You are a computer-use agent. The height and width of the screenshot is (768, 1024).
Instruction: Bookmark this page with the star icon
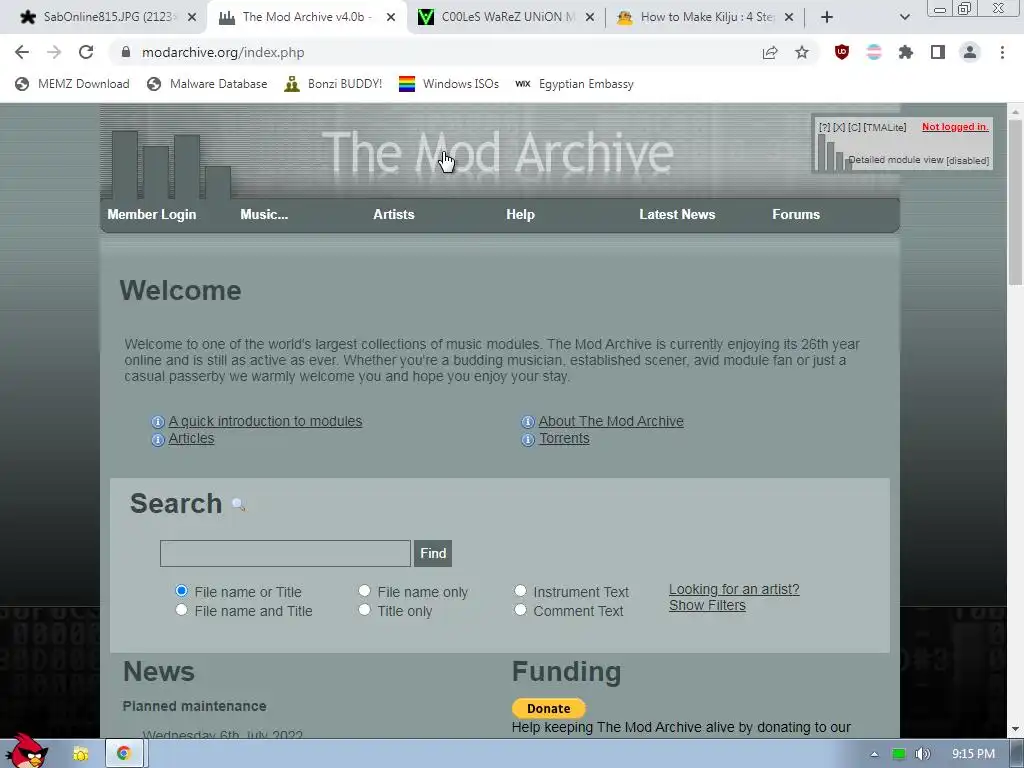coord(802,52)
